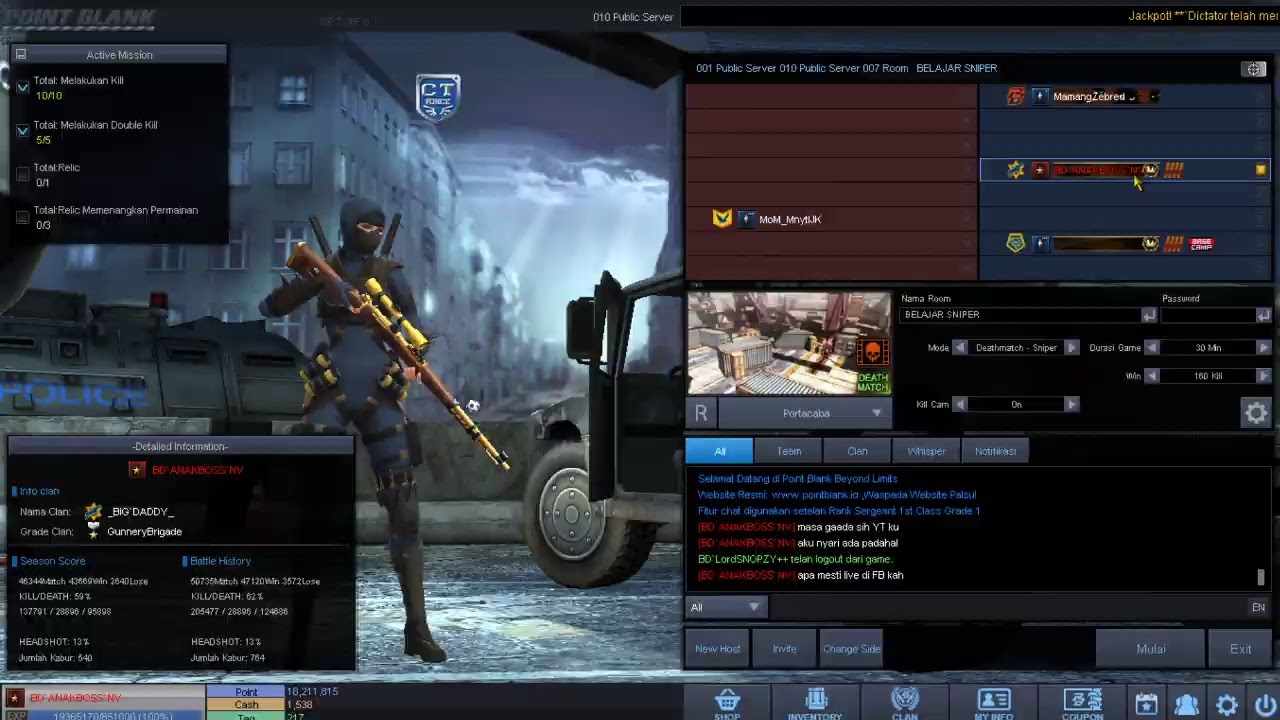
Task: Click the R random map button
Action: point(701,413)
